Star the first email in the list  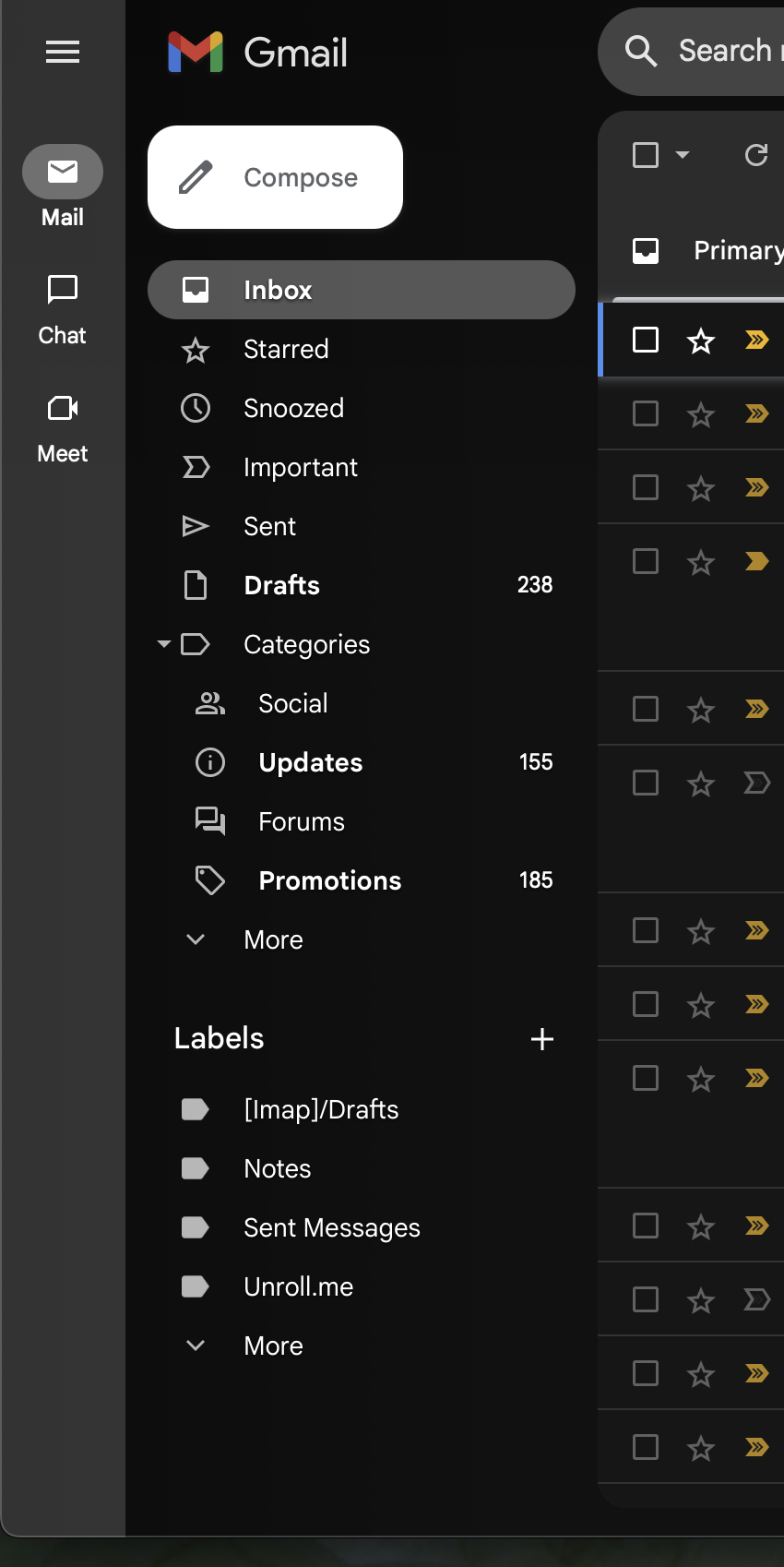pos(701,341)
